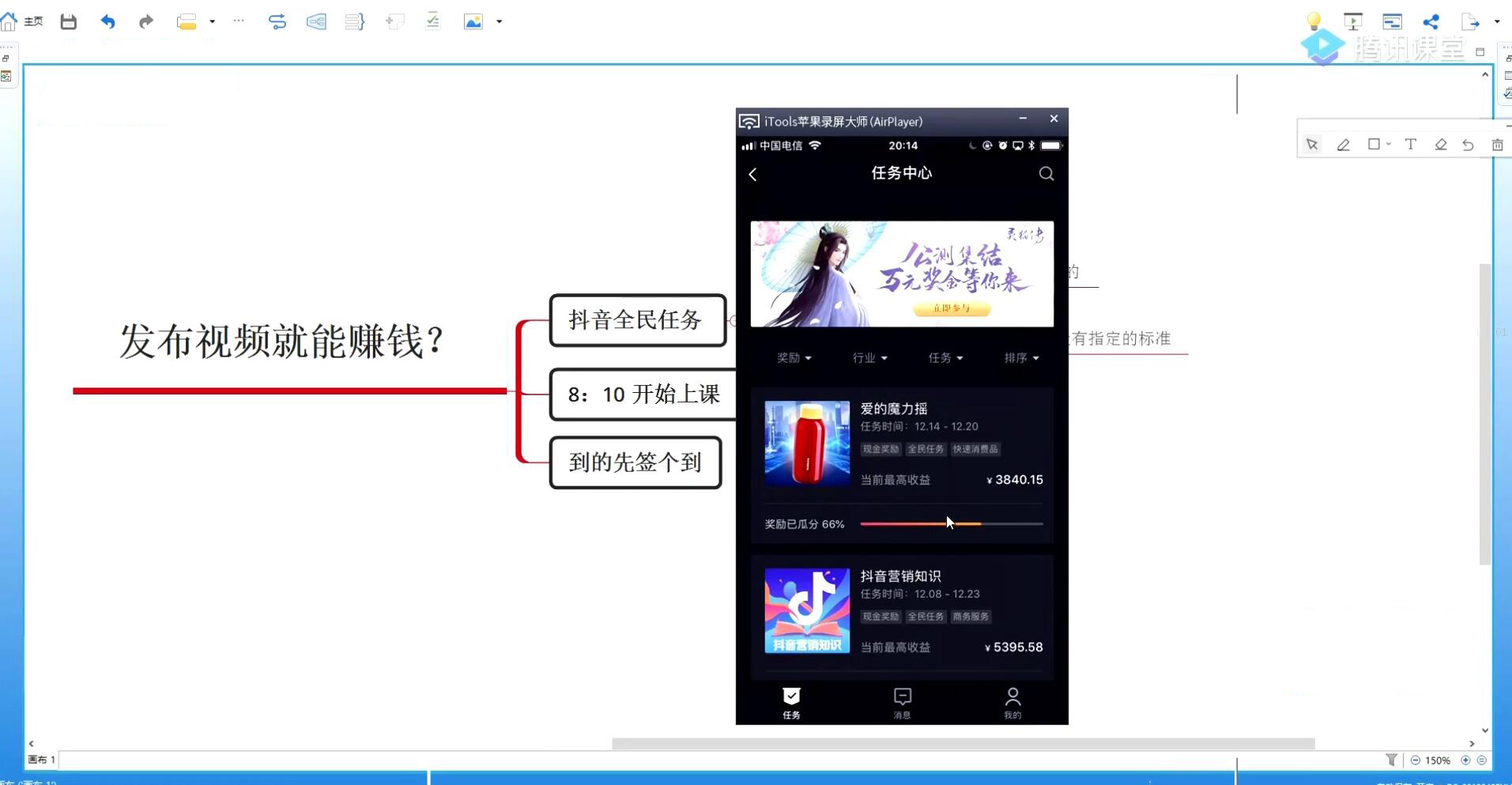Export the document with page-arrow icon

(1470, 22)
